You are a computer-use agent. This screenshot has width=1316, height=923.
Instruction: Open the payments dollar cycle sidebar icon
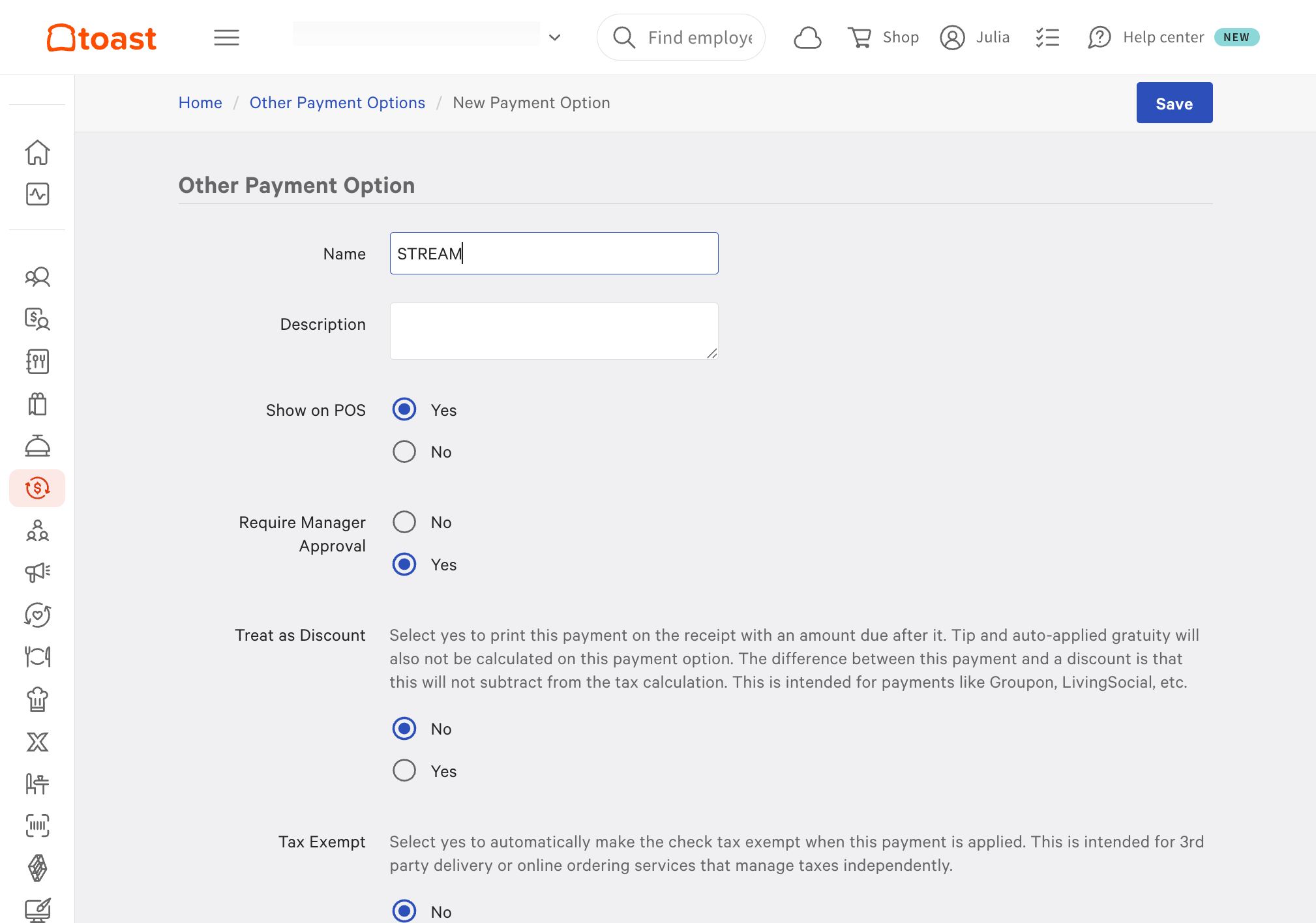(37, 488)
